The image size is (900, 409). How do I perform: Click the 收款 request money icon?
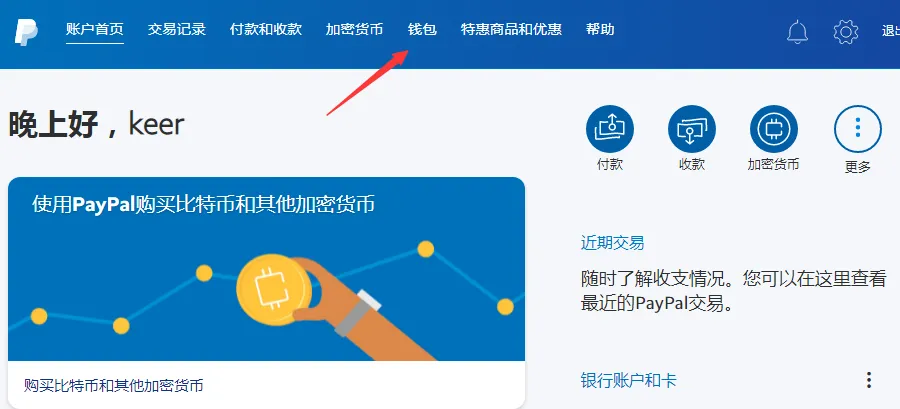692,129
